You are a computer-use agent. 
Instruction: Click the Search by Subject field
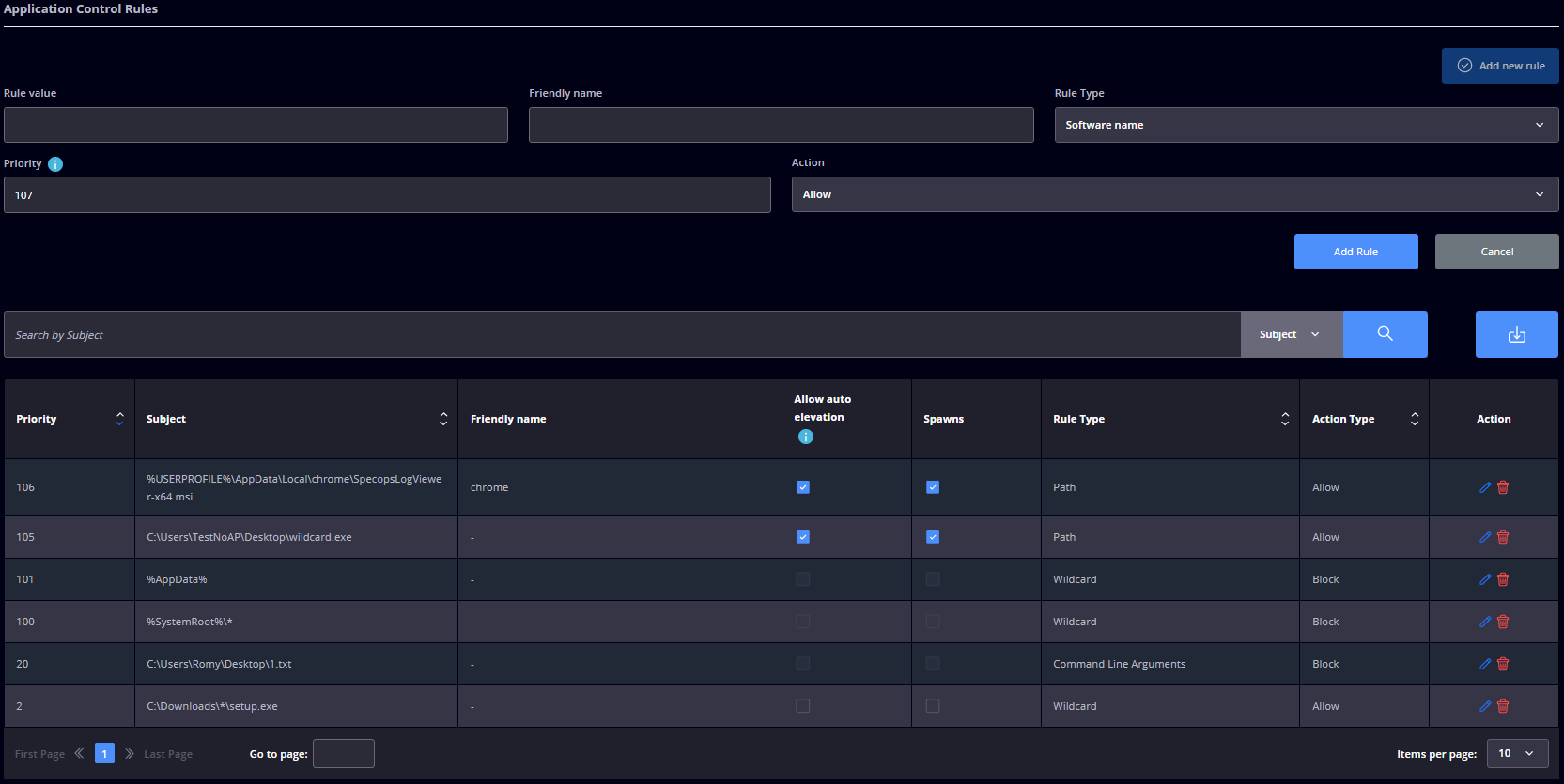click(x=622, y=334)
